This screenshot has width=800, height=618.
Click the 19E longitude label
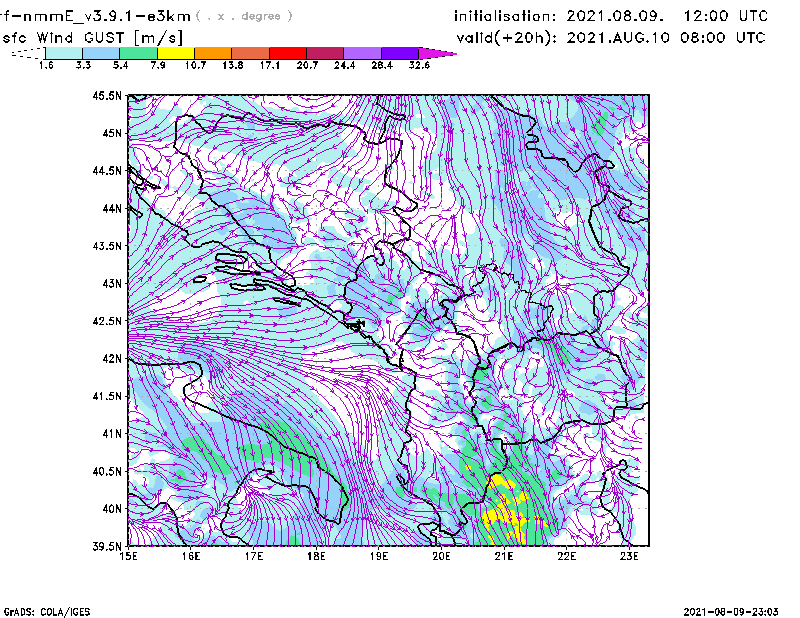pos(379,556)
